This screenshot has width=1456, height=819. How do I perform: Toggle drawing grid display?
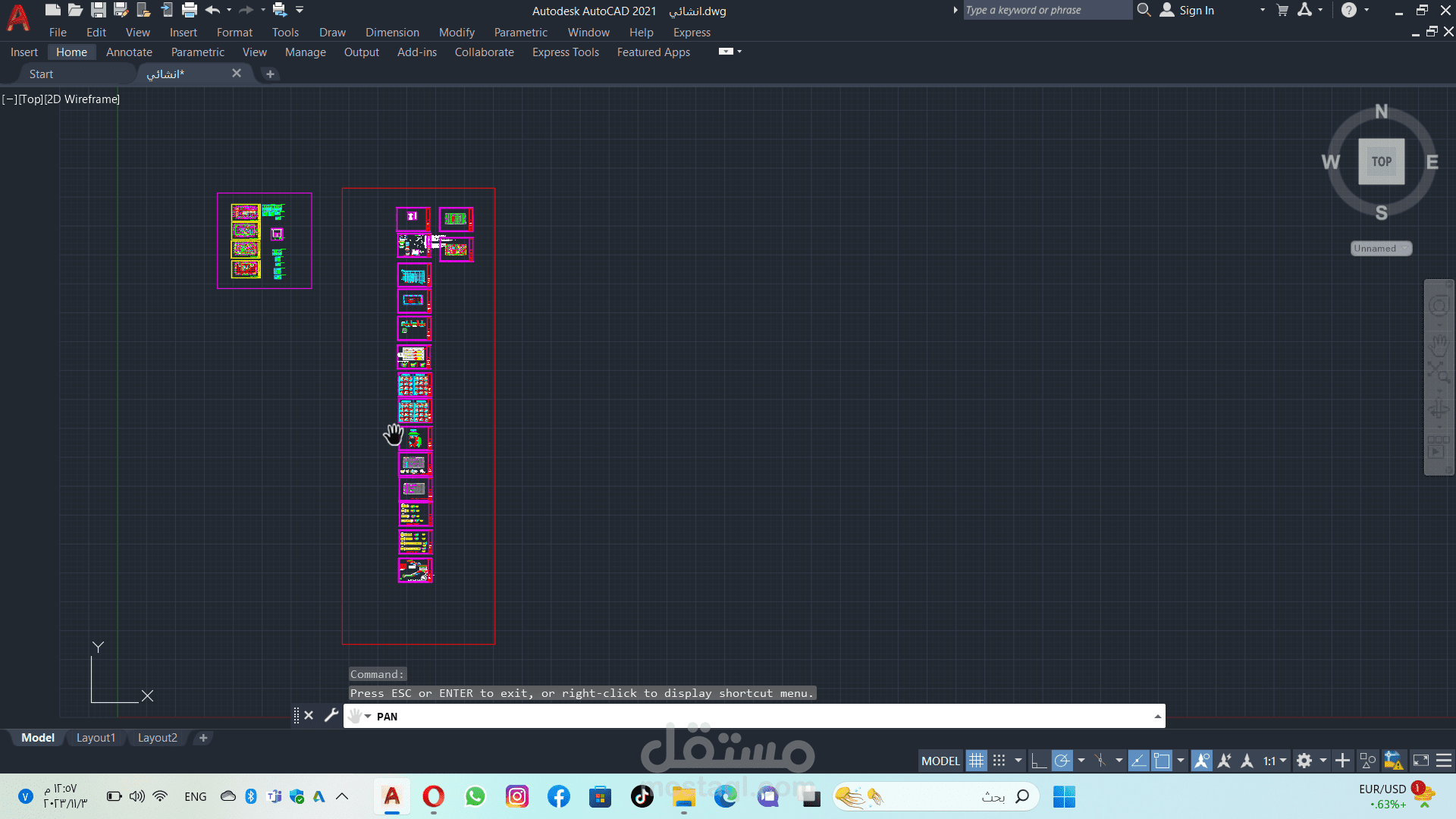[976, 761]
